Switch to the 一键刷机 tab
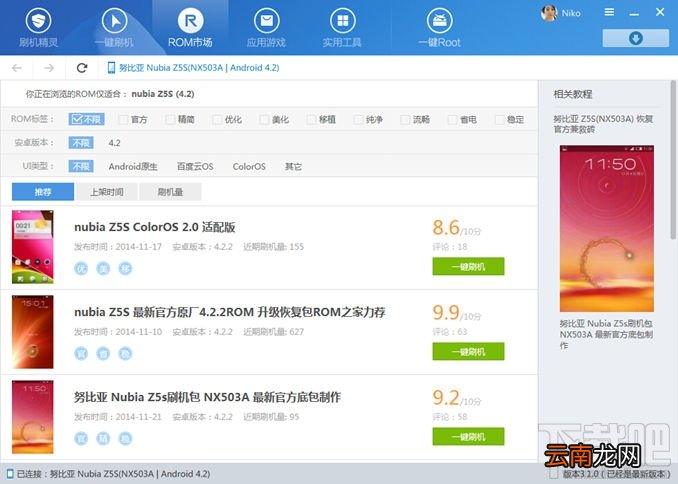 coord(114,28)
